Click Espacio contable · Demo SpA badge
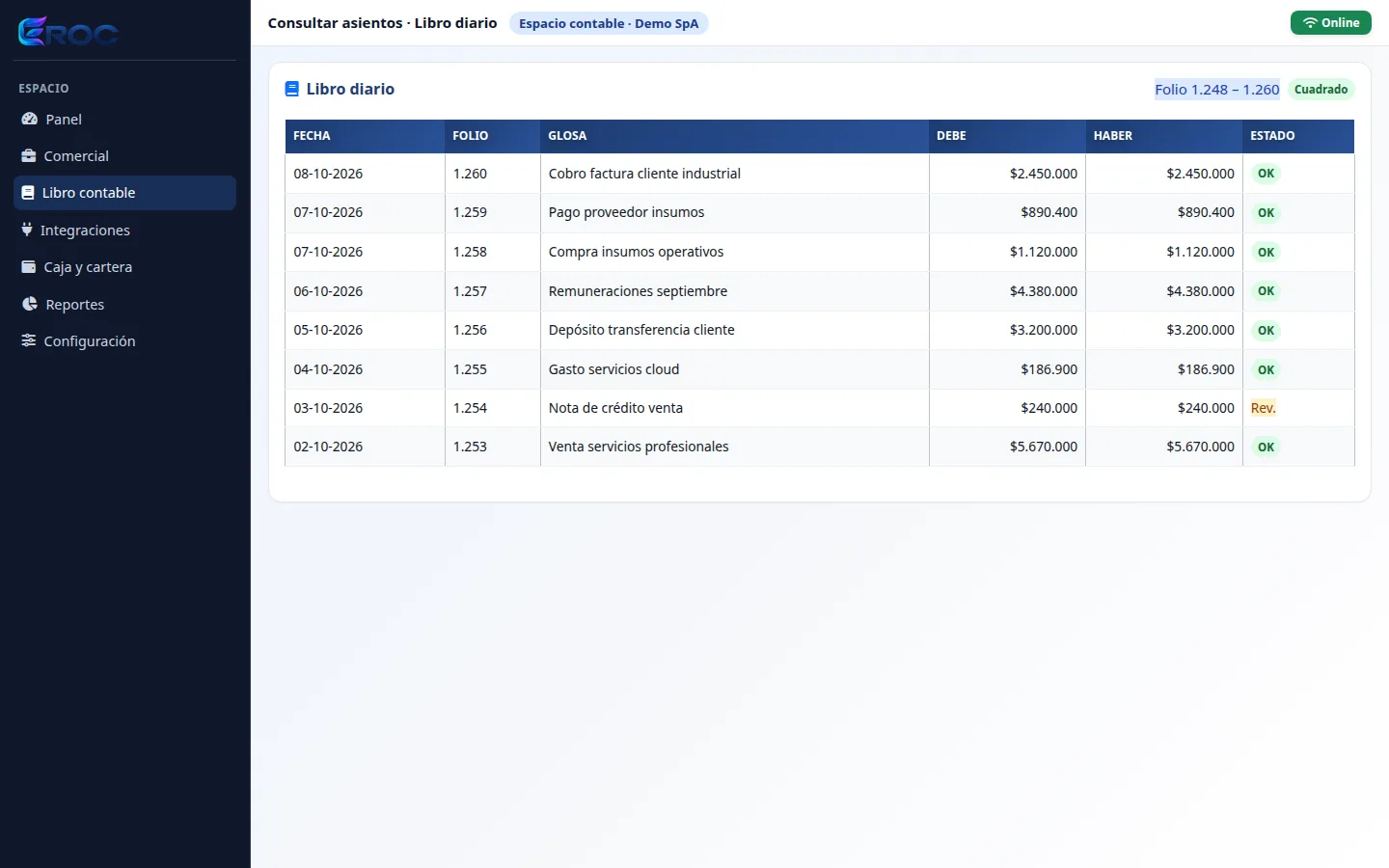This screenshot has height=868, width=1389. pyautogui.click(x=609, y=23)
